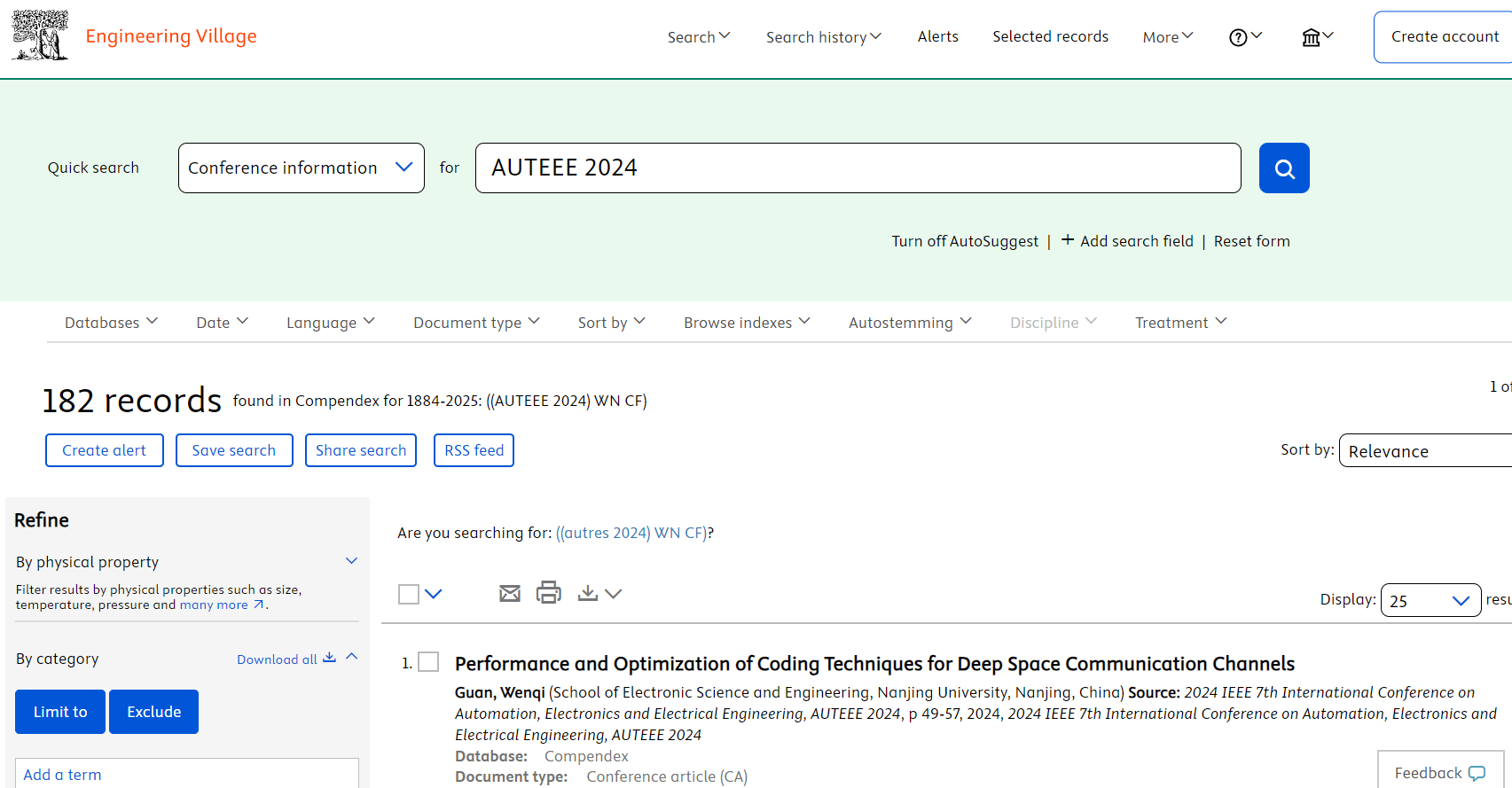The width and height of the screenshot is (1512, 788).
Task: Open the More menu
Action: (1168, 37)
